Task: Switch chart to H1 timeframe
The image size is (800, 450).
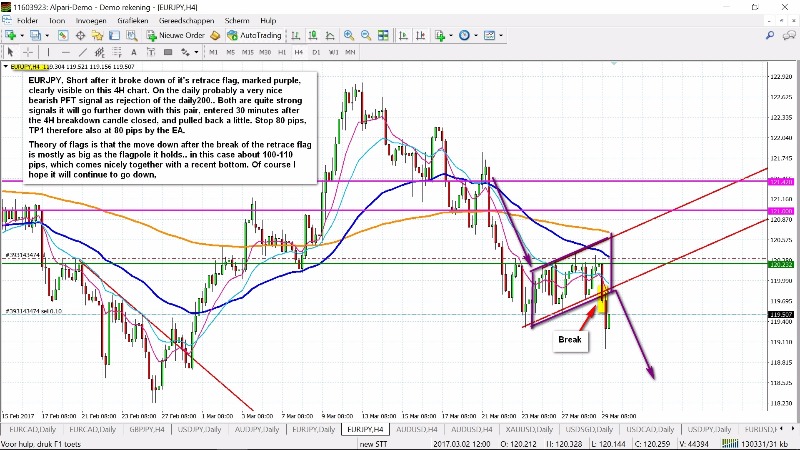Action: pos(284,52)
